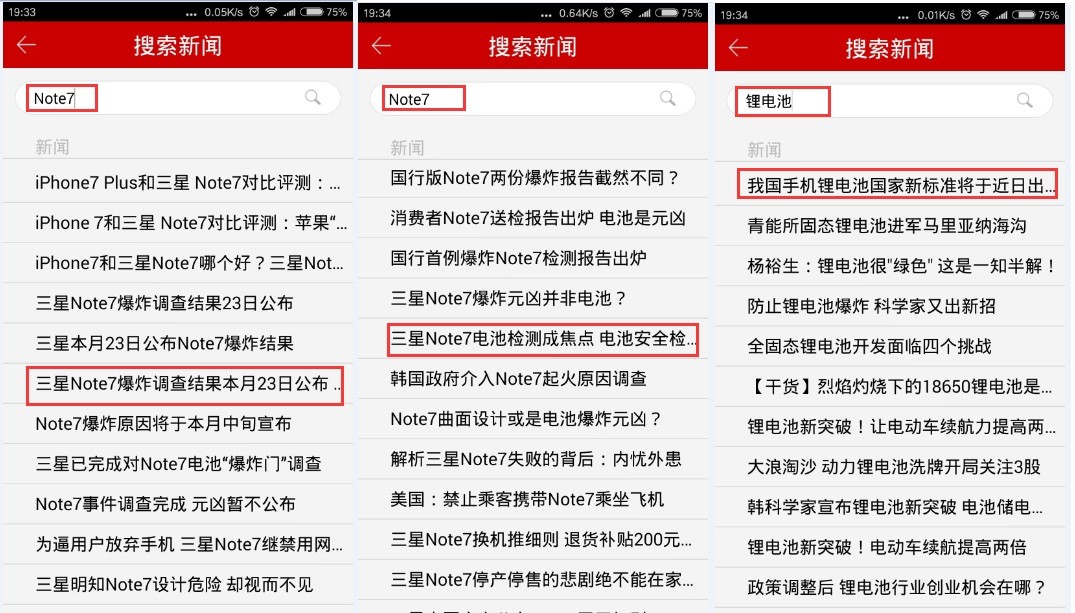Open iPhone 7和三星 Note7对比评测：苹果 article

click(x=178, y=223)
